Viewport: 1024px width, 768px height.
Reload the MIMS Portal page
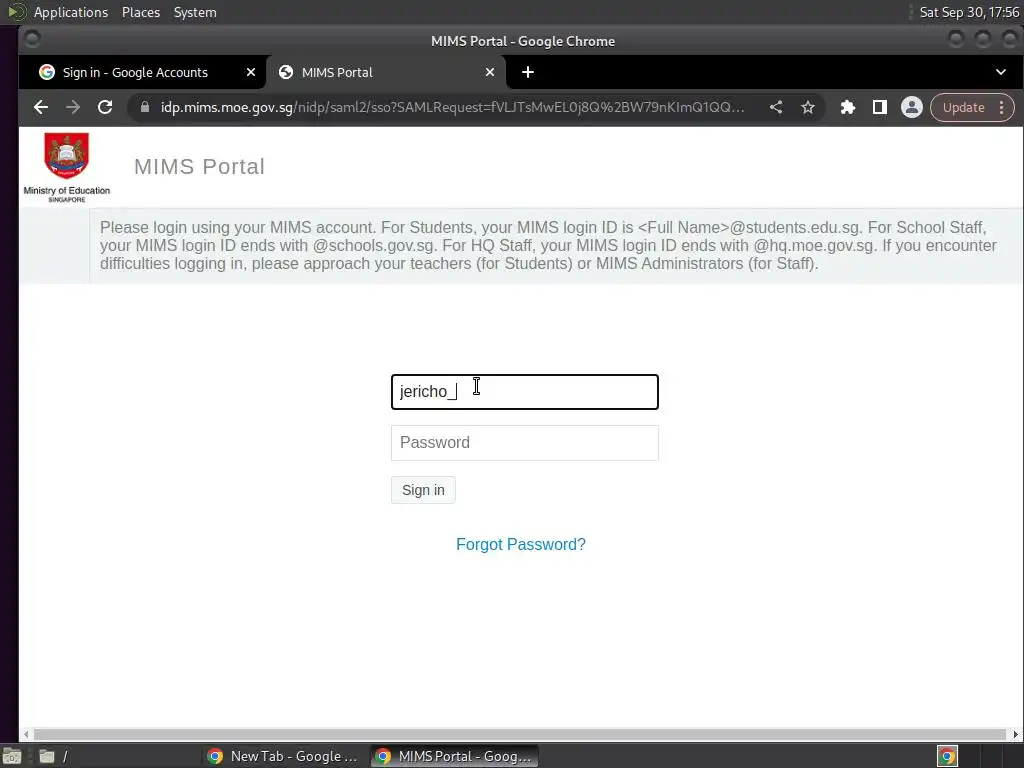(x=104, y=107)
